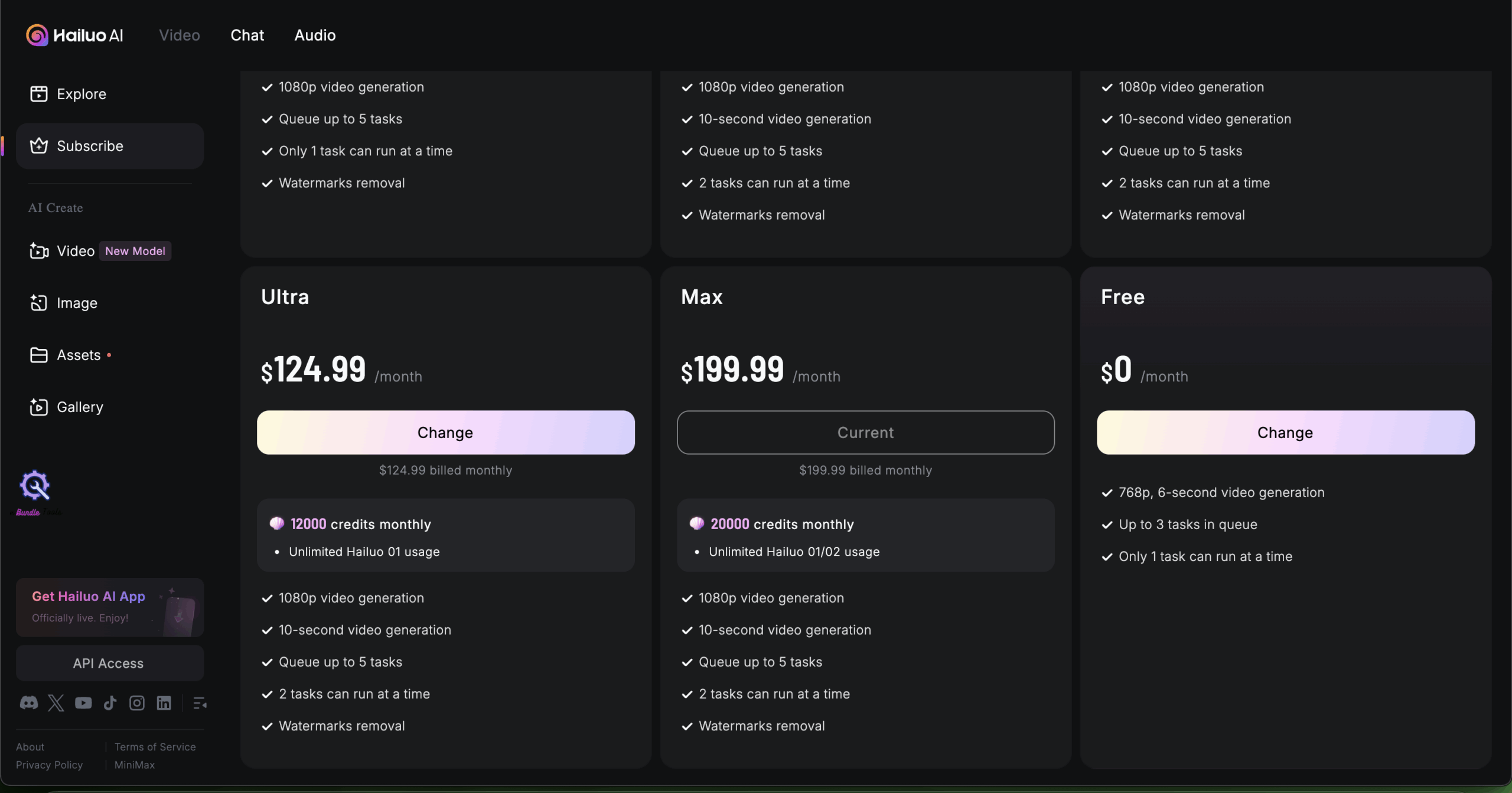Open the X (Twitter) social icon

(56, 703)
